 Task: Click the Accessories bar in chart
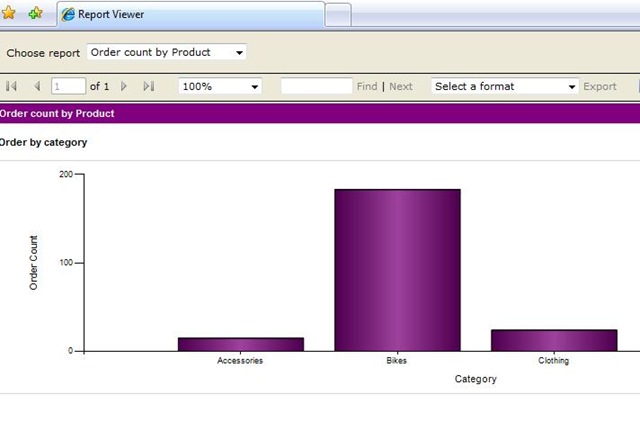click(x=241, y=344)
